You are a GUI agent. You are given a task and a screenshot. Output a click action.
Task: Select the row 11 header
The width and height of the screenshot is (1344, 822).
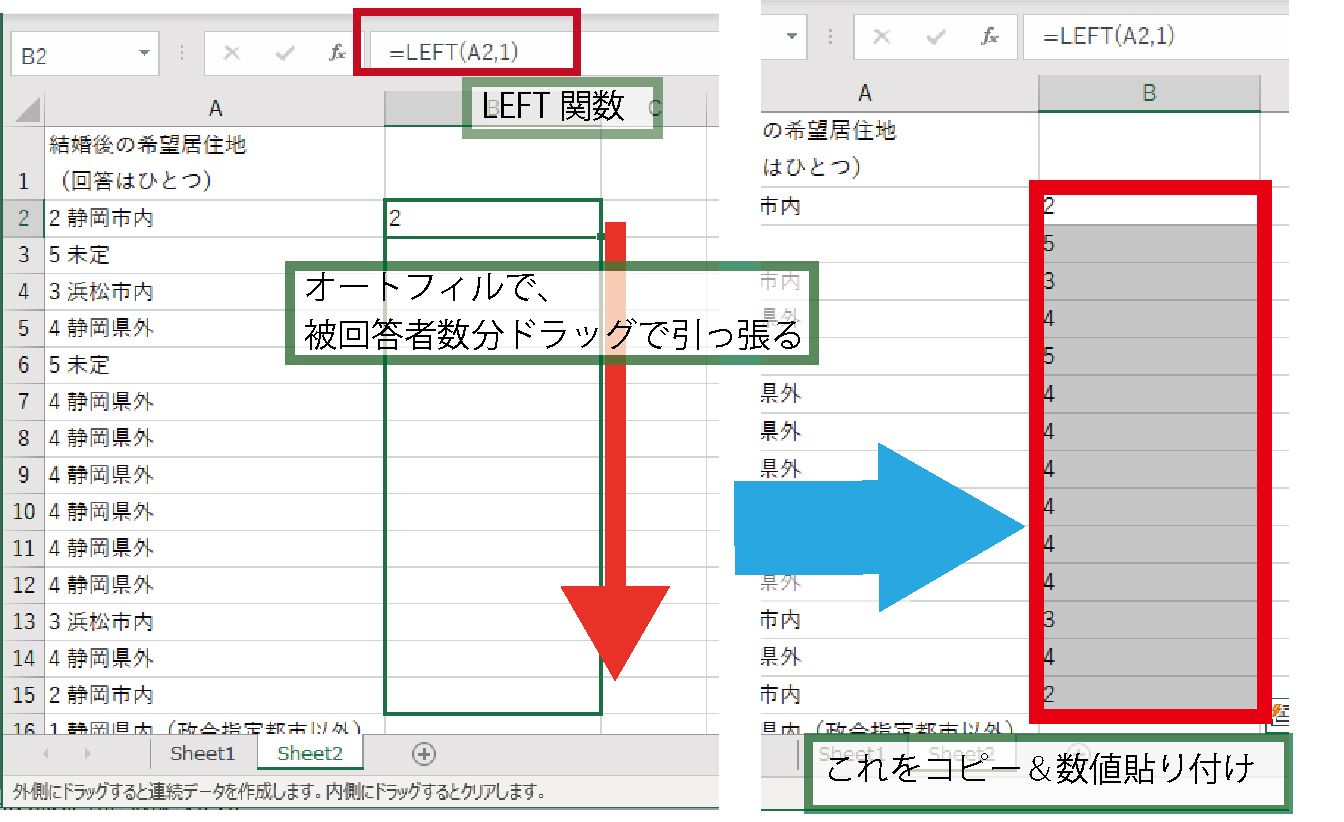(x=24, y=548)
